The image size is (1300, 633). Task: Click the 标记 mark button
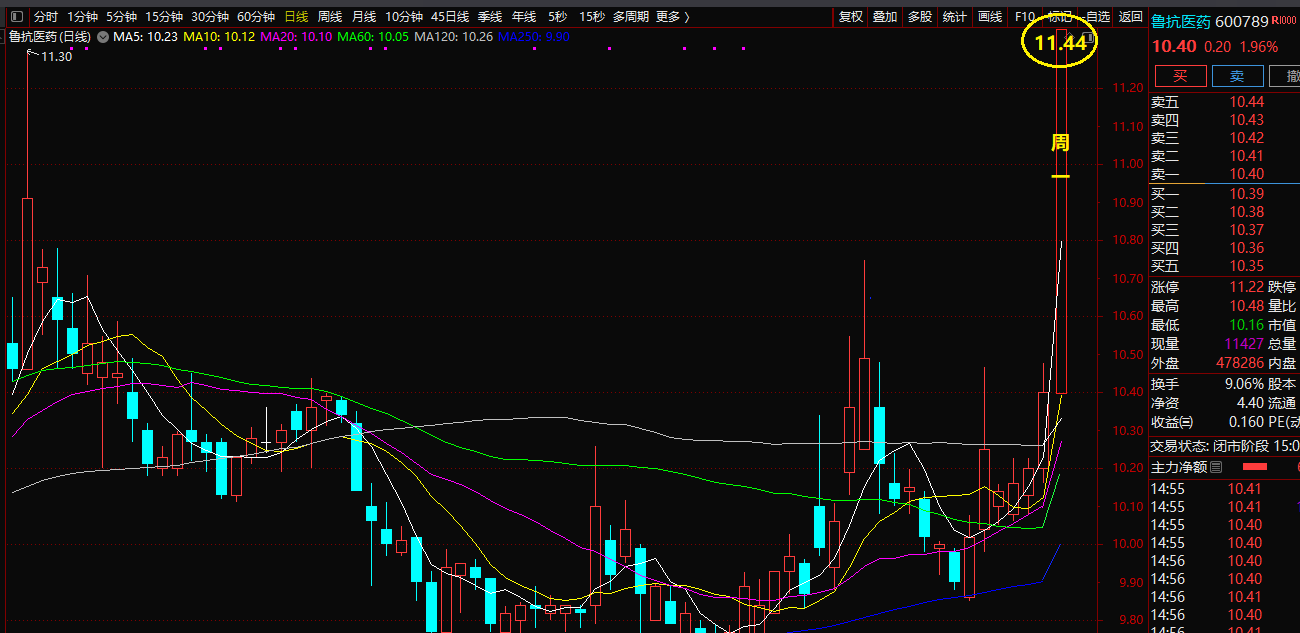[x=1060, y=17]
